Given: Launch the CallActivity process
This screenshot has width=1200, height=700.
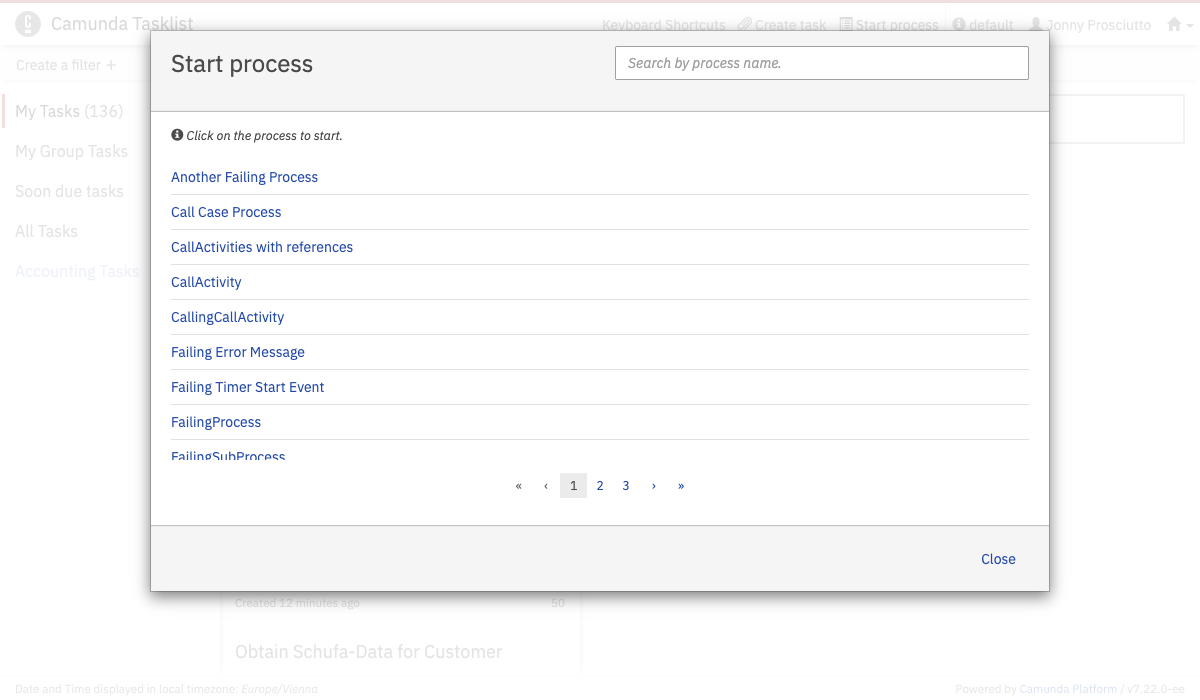Looking at the screenshot, I should (x=206, y=282).
